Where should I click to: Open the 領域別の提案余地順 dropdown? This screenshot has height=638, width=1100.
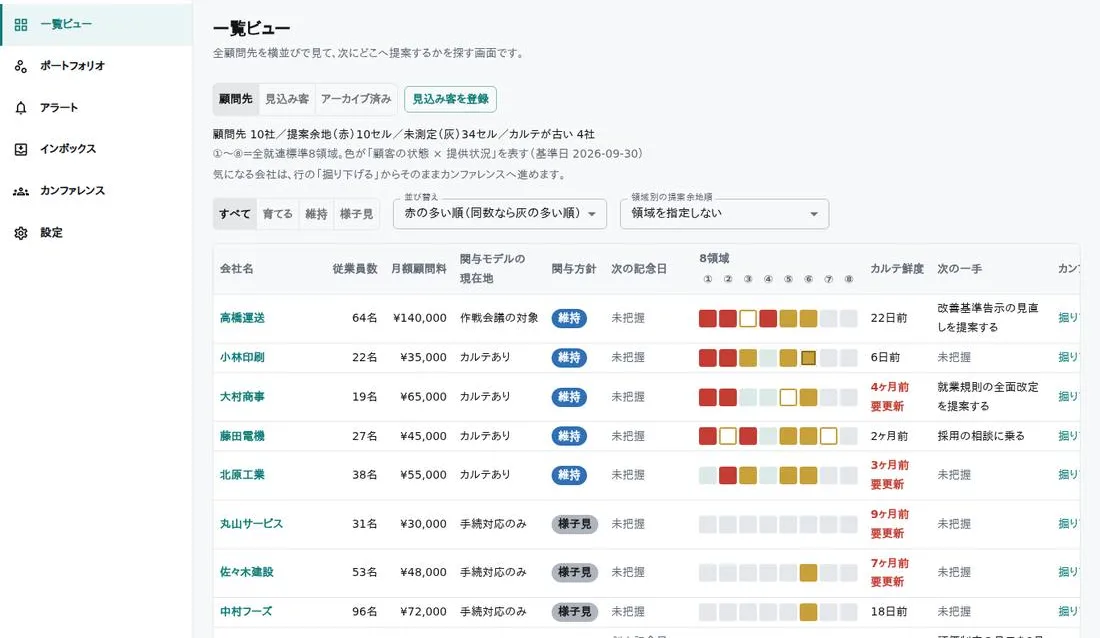click(x=724, y=213)
